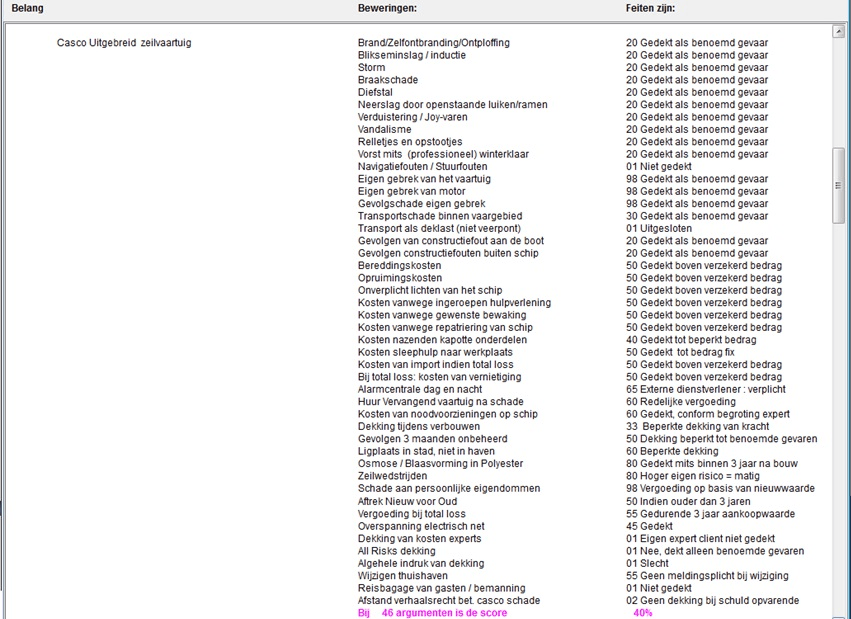Click 'Afstand verhaalsrecht bet. casco schade'

click(x=449, y=601)
